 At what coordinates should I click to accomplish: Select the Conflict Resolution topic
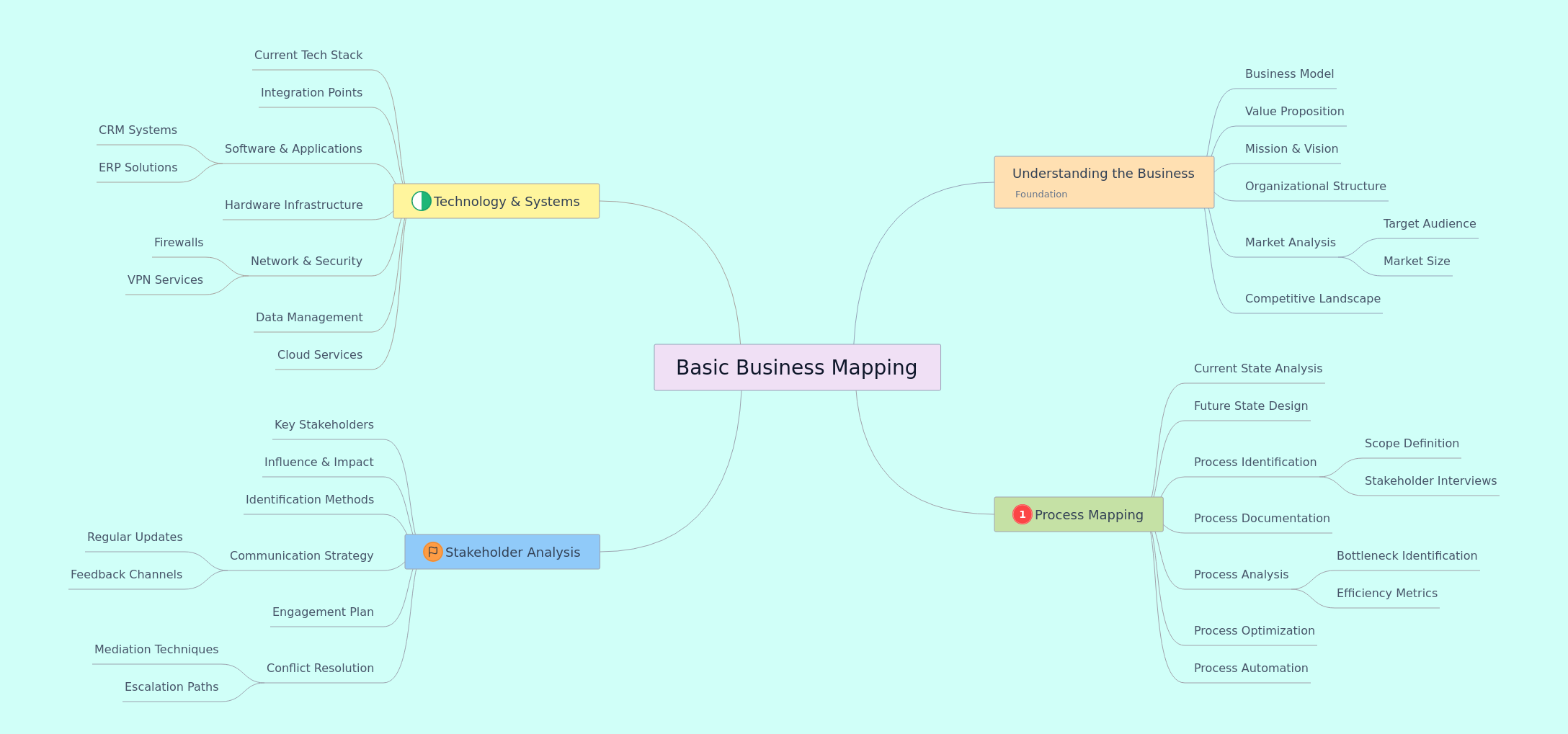pos(320,668)
